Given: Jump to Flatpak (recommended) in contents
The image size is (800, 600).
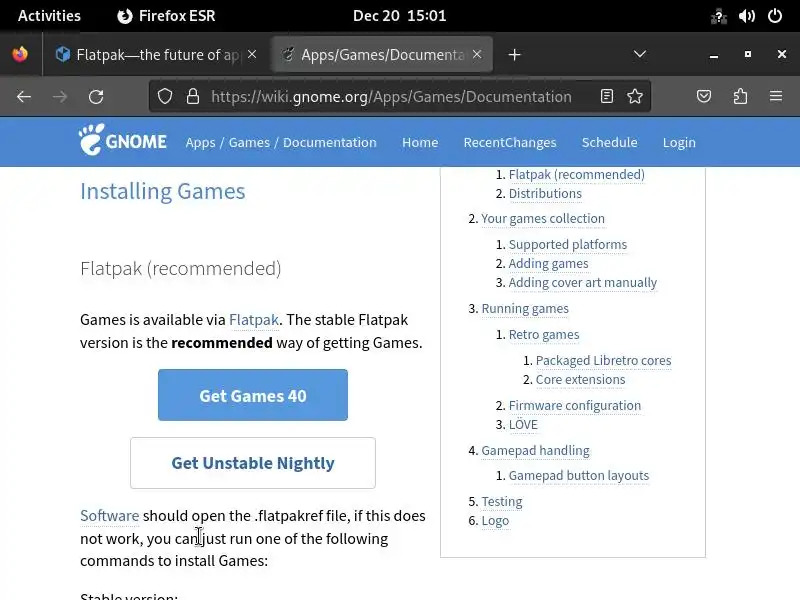Looking at the screenshot, I should [577, 174].
